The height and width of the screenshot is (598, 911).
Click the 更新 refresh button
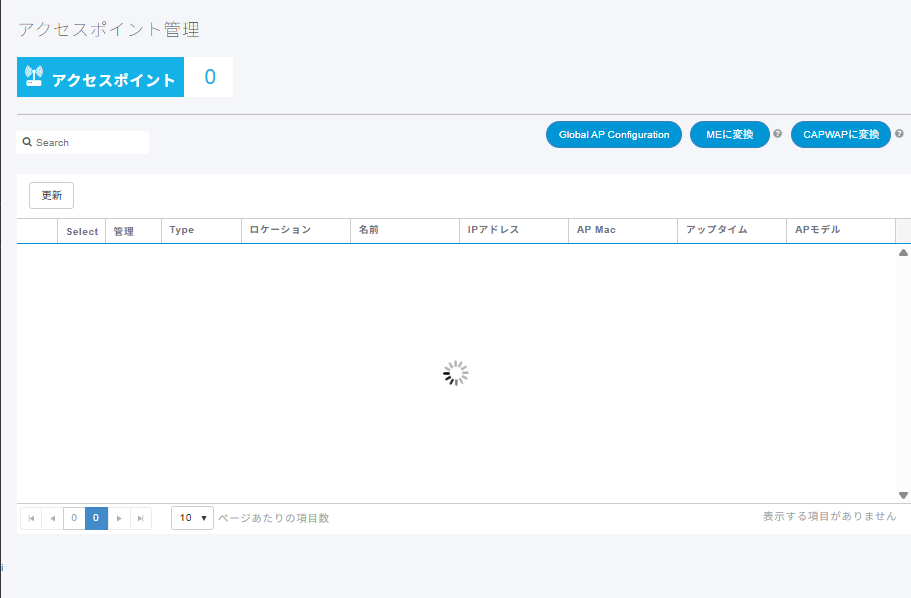(51, 196)
